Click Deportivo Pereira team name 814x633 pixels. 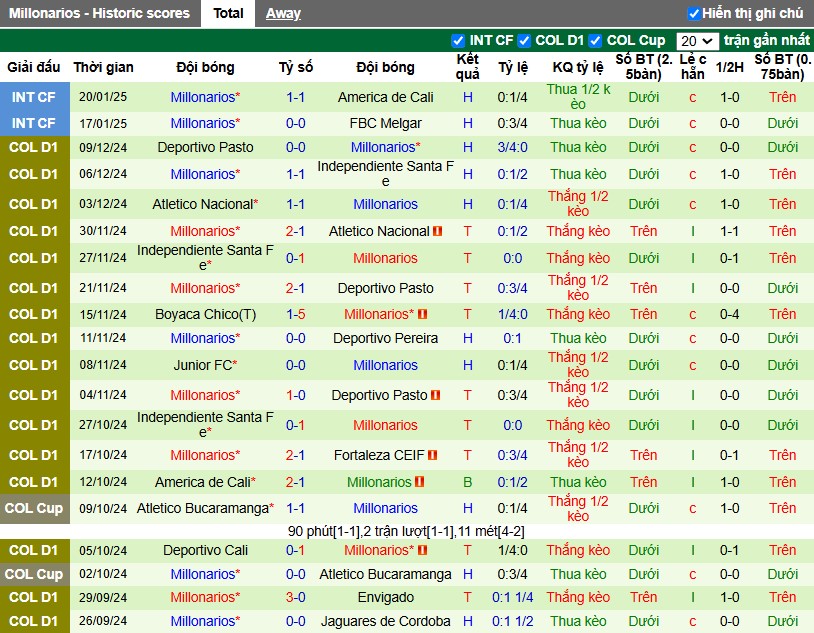click(385, 338)
